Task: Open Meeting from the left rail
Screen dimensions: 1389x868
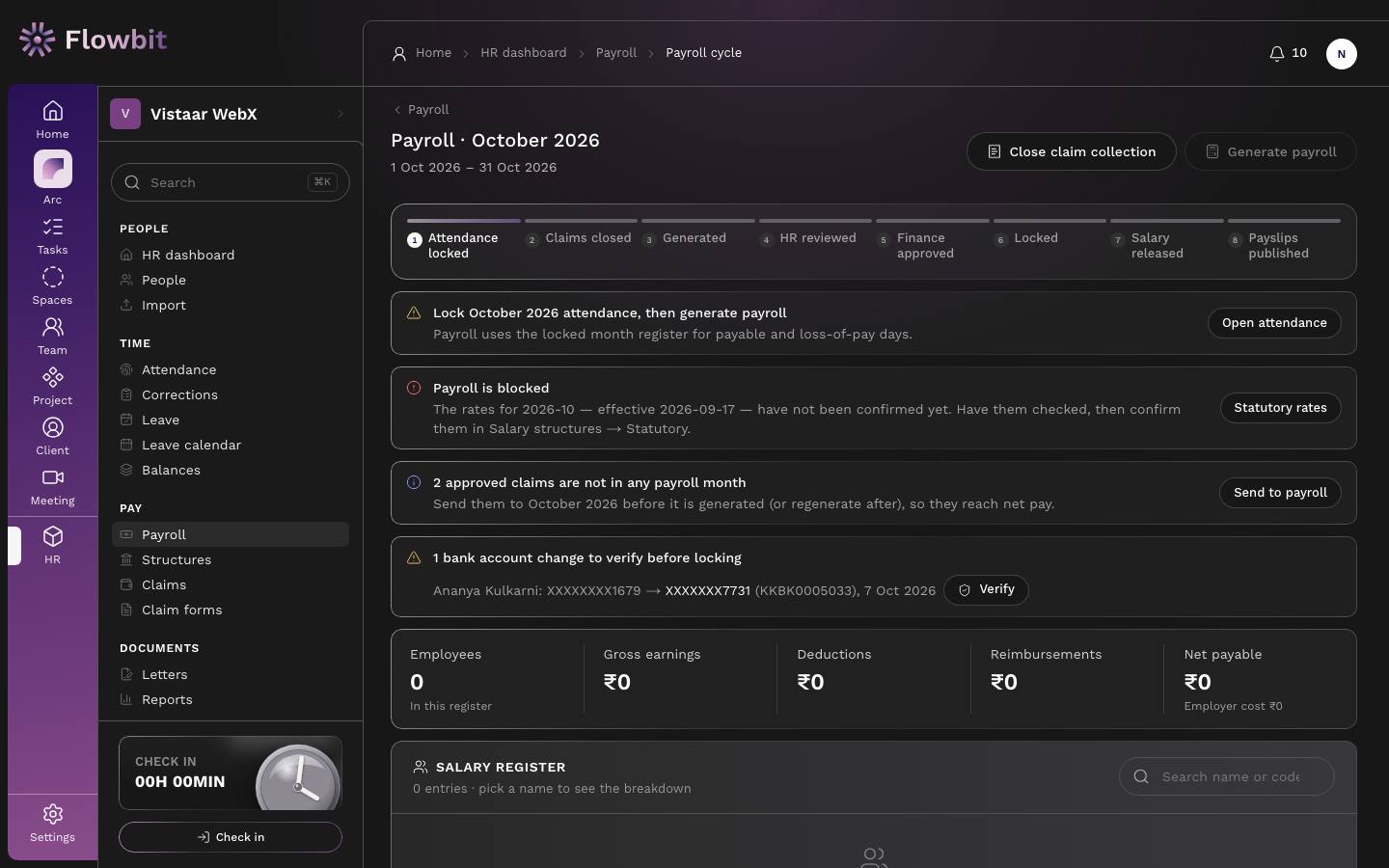Action: pos(53,486)
